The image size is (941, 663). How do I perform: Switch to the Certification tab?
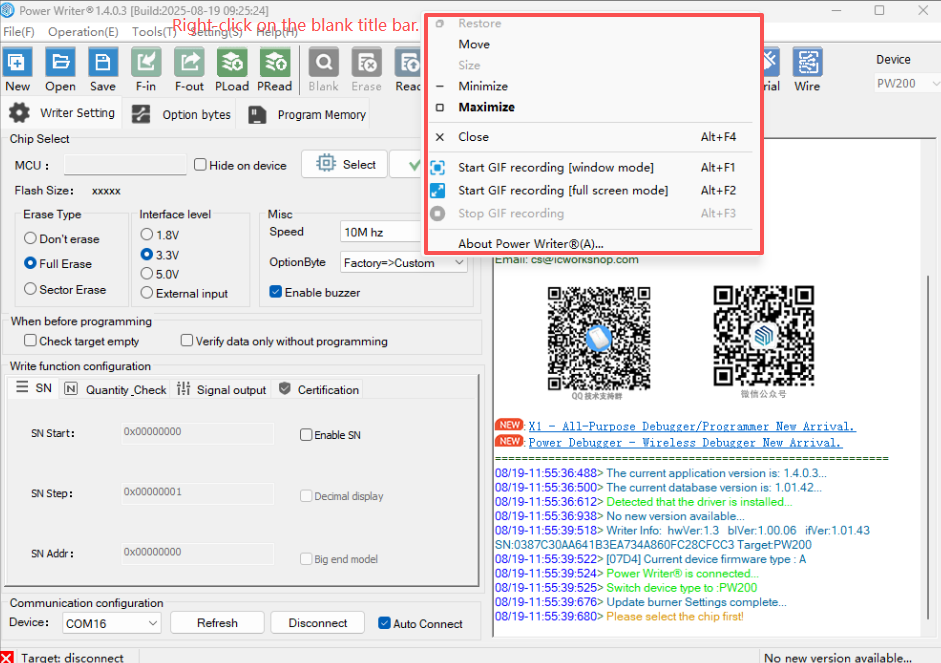(319, 389)
